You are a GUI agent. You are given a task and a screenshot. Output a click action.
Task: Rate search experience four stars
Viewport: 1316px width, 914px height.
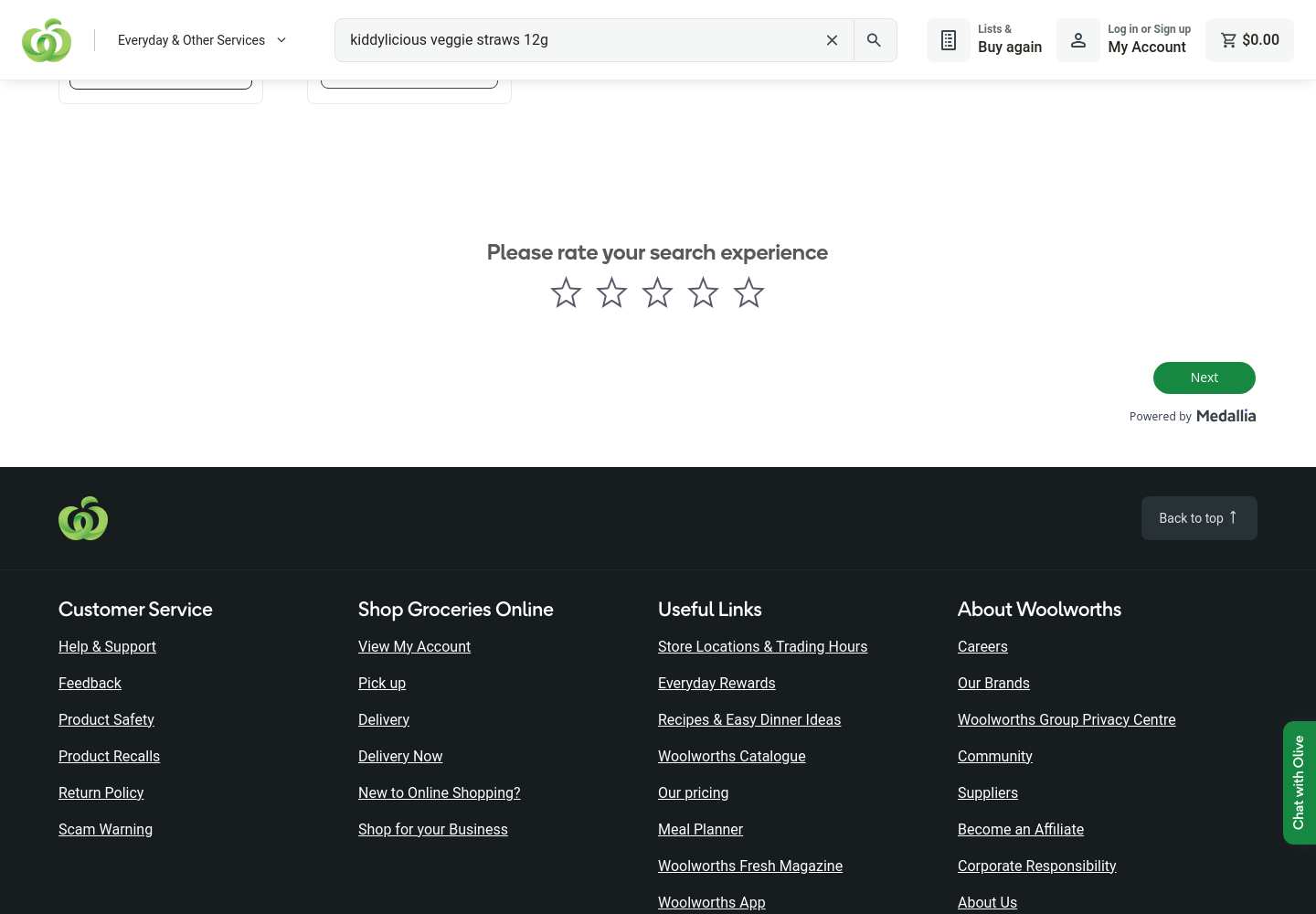click(x=703, y=292)
